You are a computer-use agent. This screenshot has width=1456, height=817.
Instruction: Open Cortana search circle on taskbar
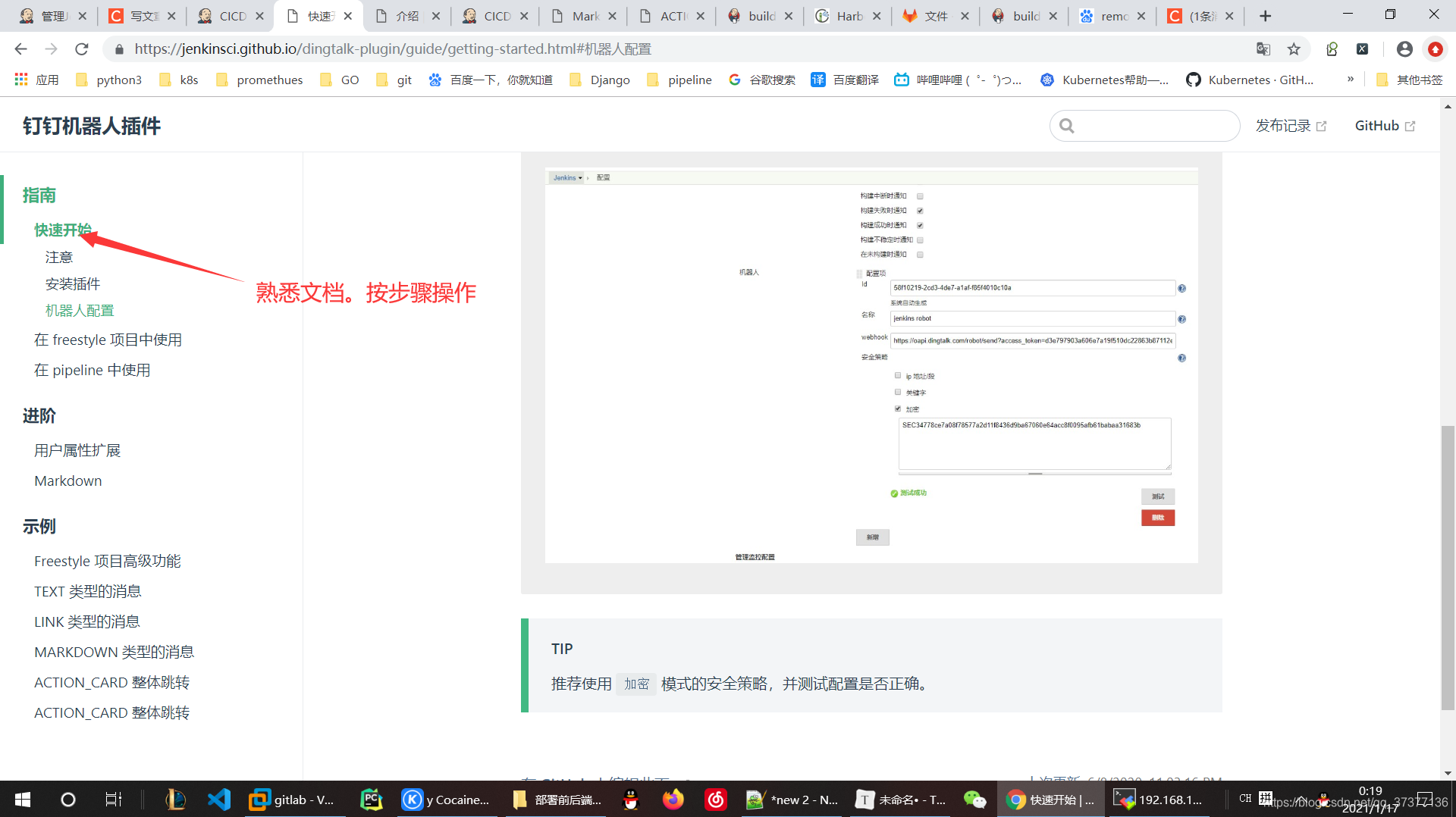67,800
